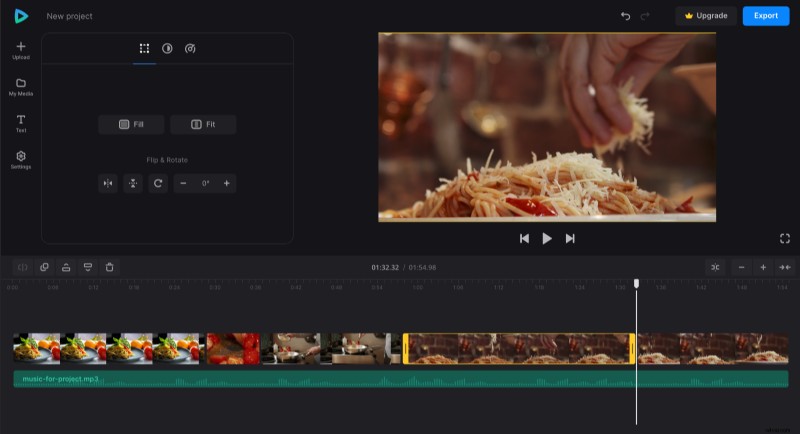Image resolution: width=800 pixels, height=434 pixels.
Task: Undo the last action
Action: pyautogui.click(x=626, y=16)
